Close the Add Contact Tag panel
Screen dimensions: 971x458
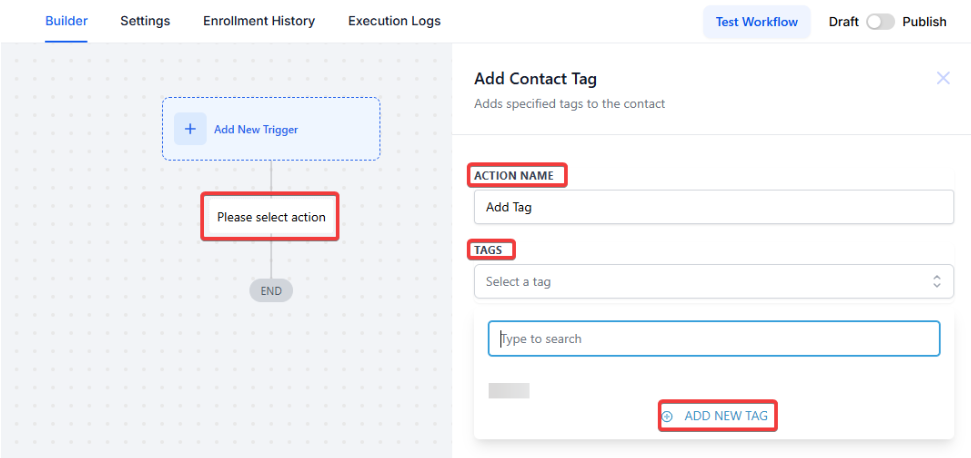(x=942, y=78)
